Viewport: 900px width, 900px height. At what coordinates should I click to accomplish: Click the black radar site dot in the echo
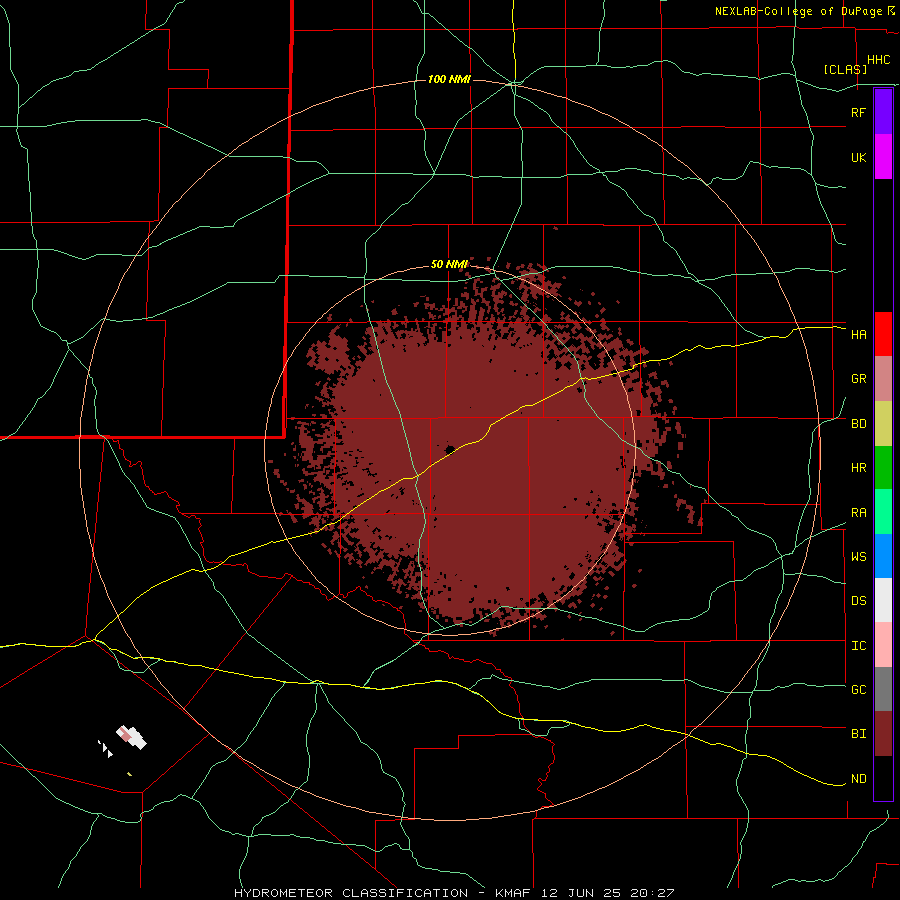(x=450, y=449)
